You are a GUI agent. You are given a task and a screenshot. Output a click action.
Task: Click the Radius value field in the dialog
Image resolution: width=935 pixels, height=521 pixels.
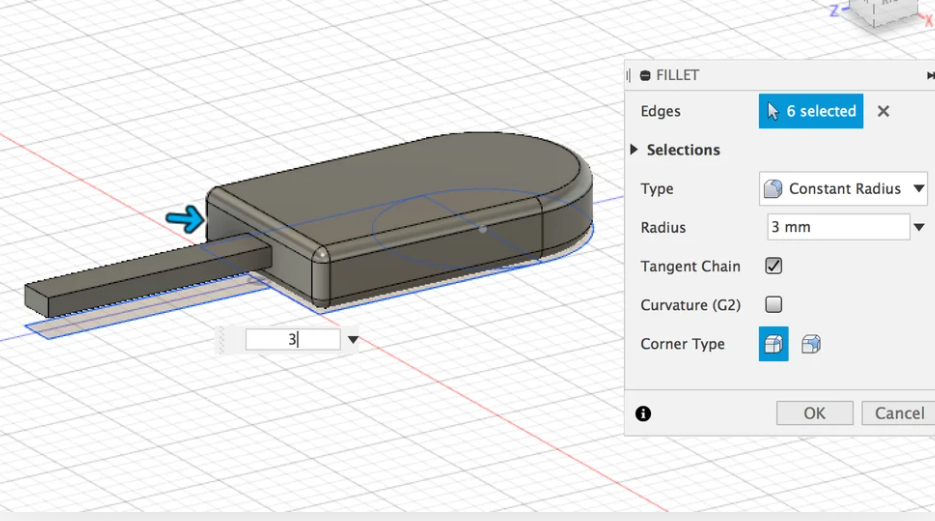tap(838, 227)
